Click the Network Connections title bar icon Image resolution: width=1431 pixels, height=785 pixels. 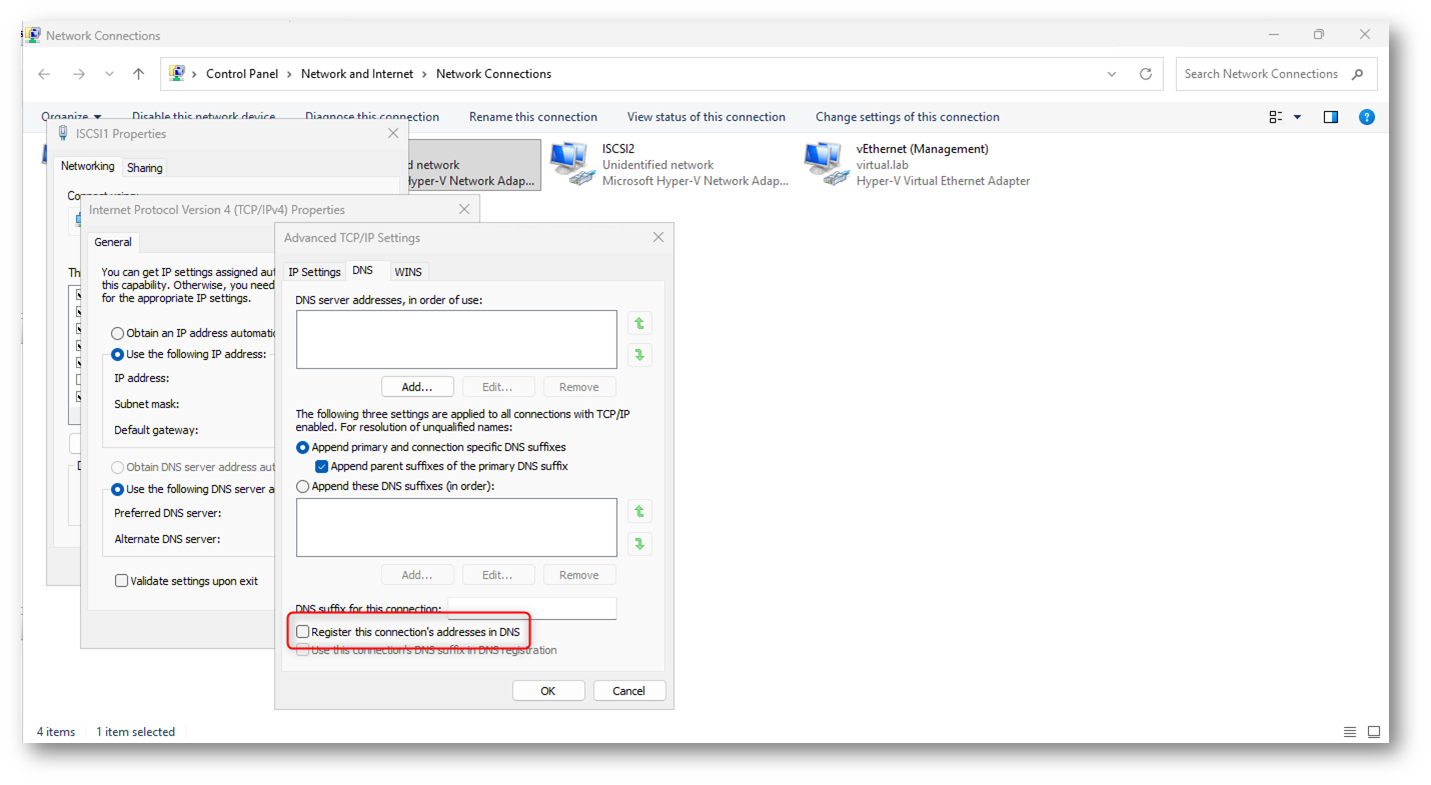tap(33, 35)
